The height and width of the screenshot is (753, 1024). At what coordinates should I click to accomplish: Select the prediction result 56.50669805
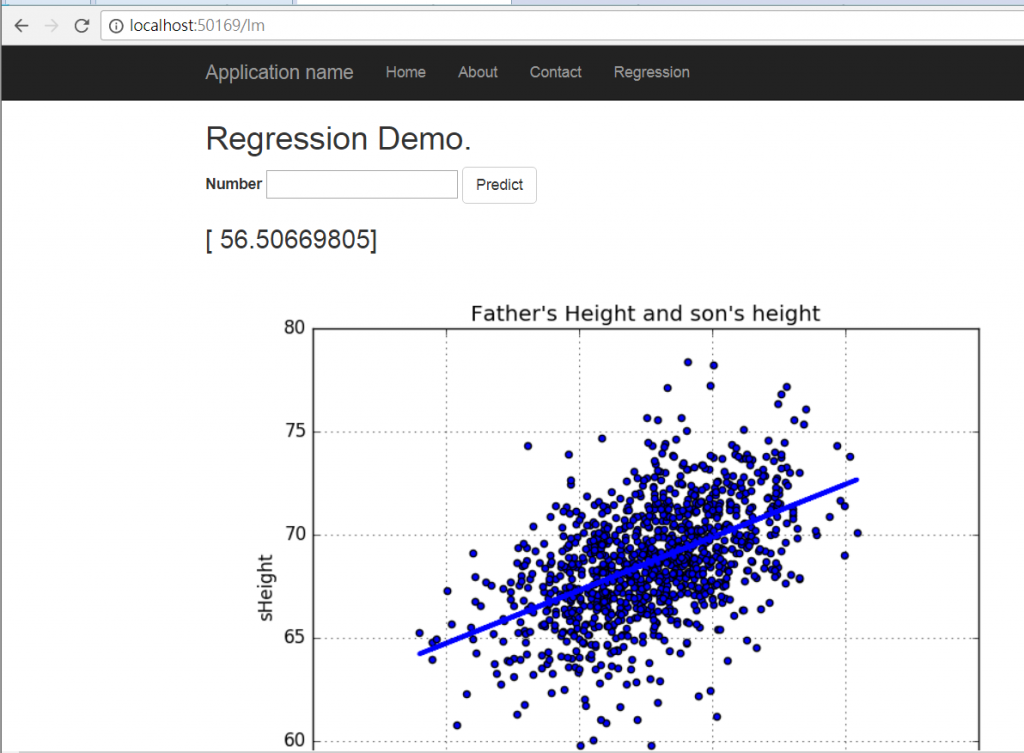(291, 240)
